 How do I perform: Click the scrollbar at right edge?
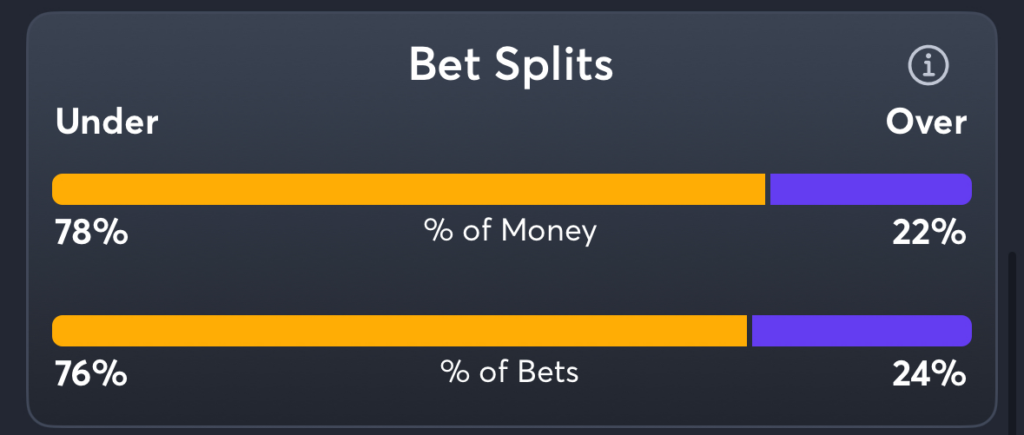pyautogui.click(x=1012, y=342)
